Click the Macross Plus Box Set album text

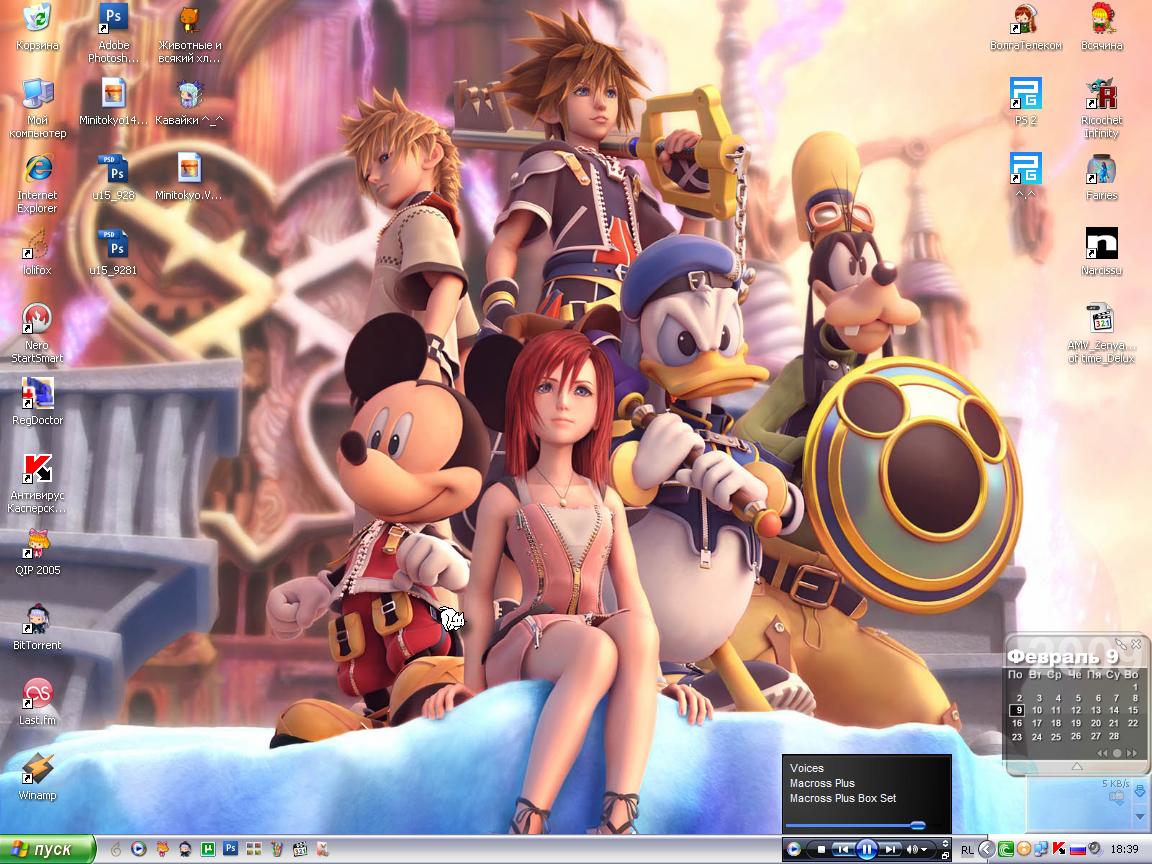point(843,798)
